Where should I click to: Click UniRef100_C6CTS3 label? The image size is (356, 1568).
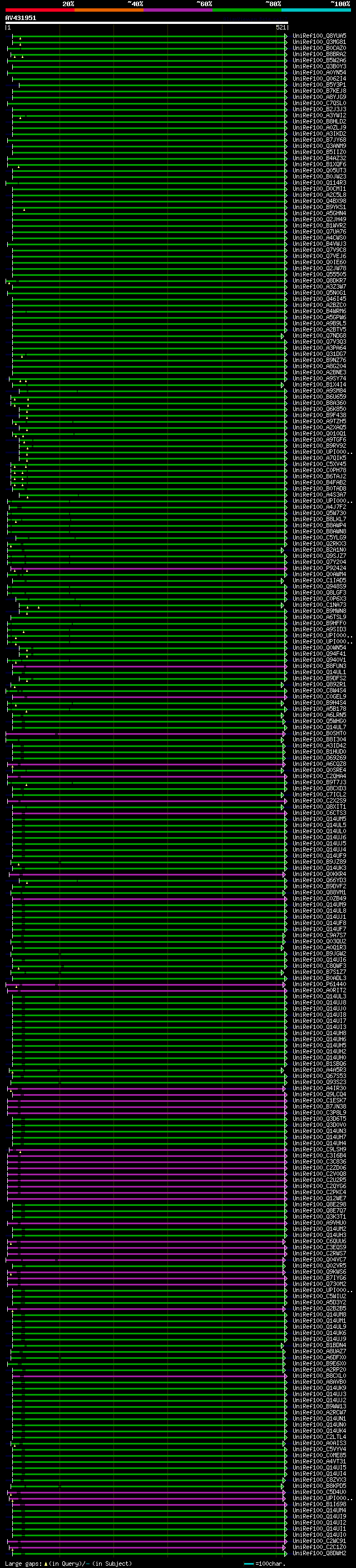[x=319, y=813]
